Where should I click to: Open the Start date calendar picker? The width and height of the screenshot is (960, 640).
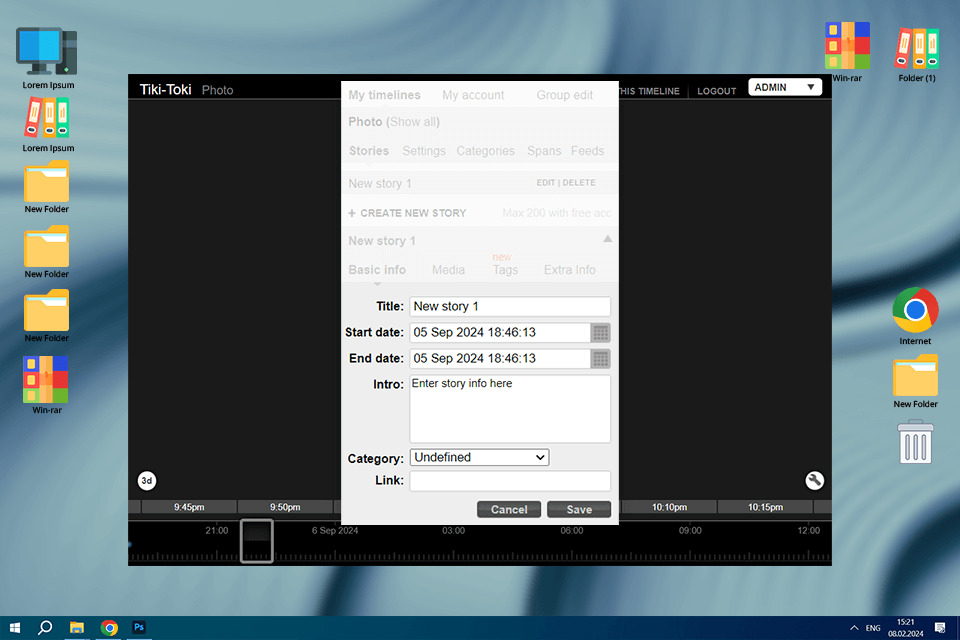click(601, 333)
